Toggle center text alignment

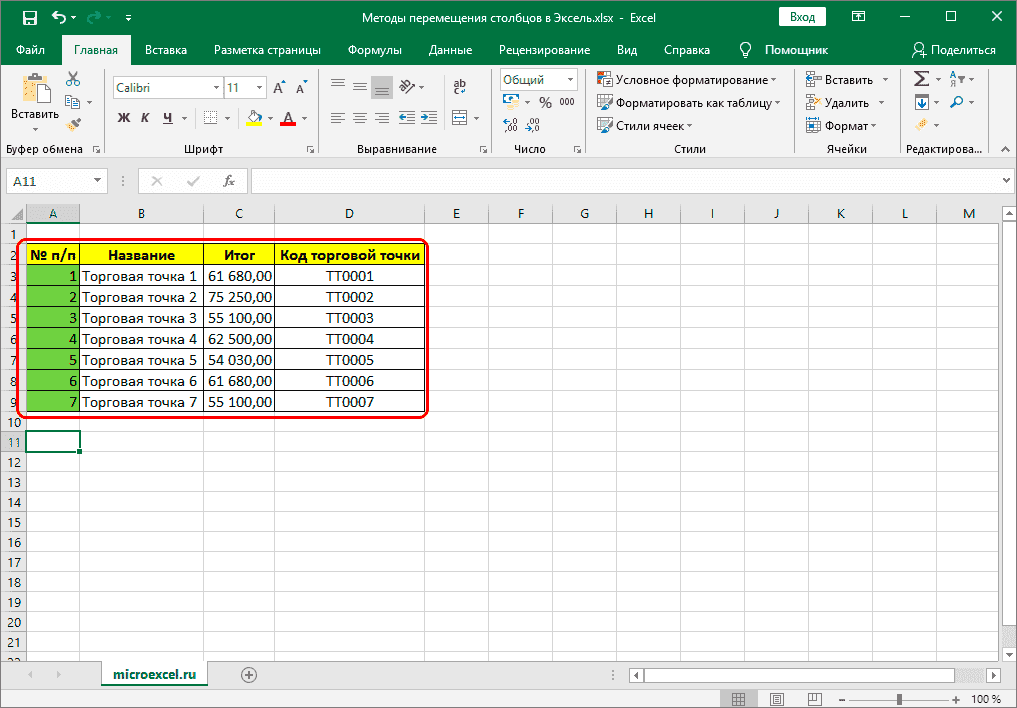[x=359, y=119]
